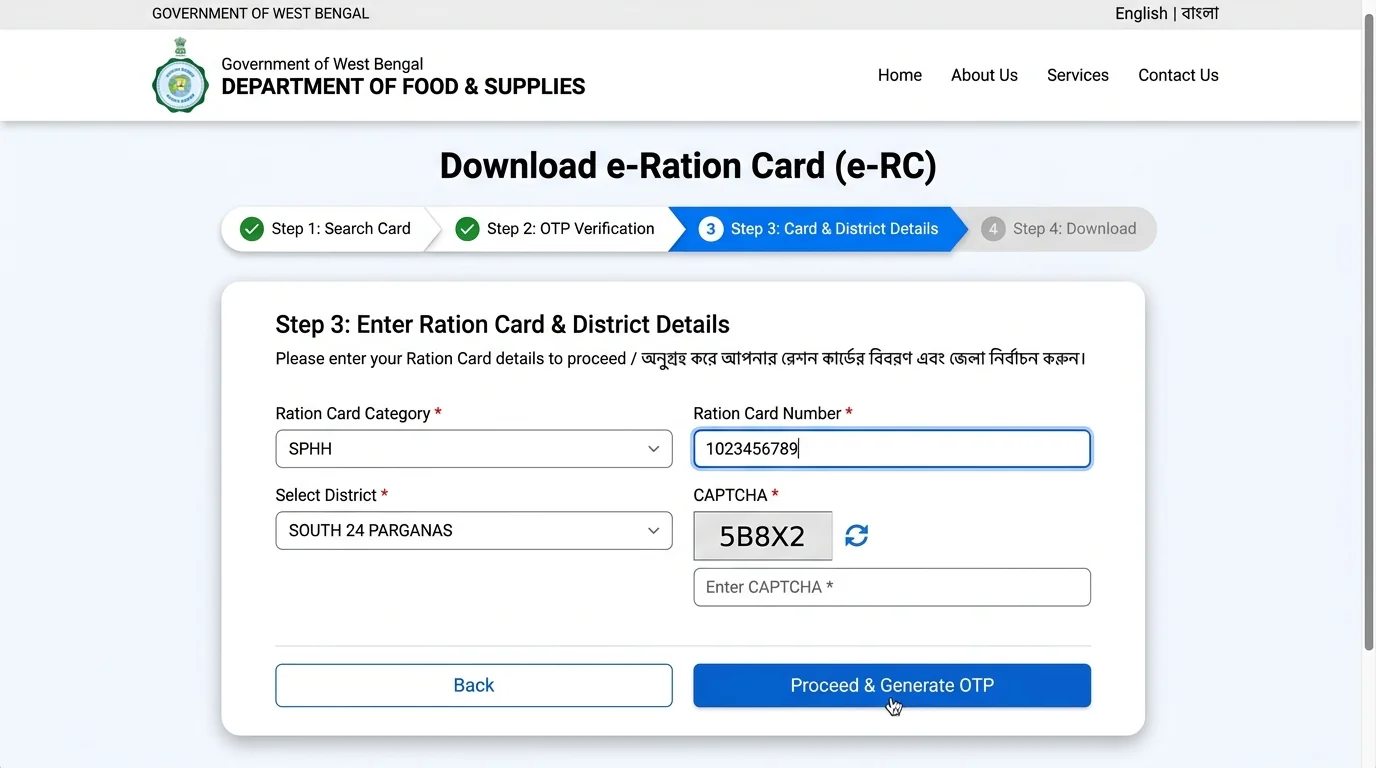The width and height of the screenshot is (1376, 768).
Task: Click the 'GOVERNMENT OF WEST BENGAL' top bar text
Action: click(260, 14)
